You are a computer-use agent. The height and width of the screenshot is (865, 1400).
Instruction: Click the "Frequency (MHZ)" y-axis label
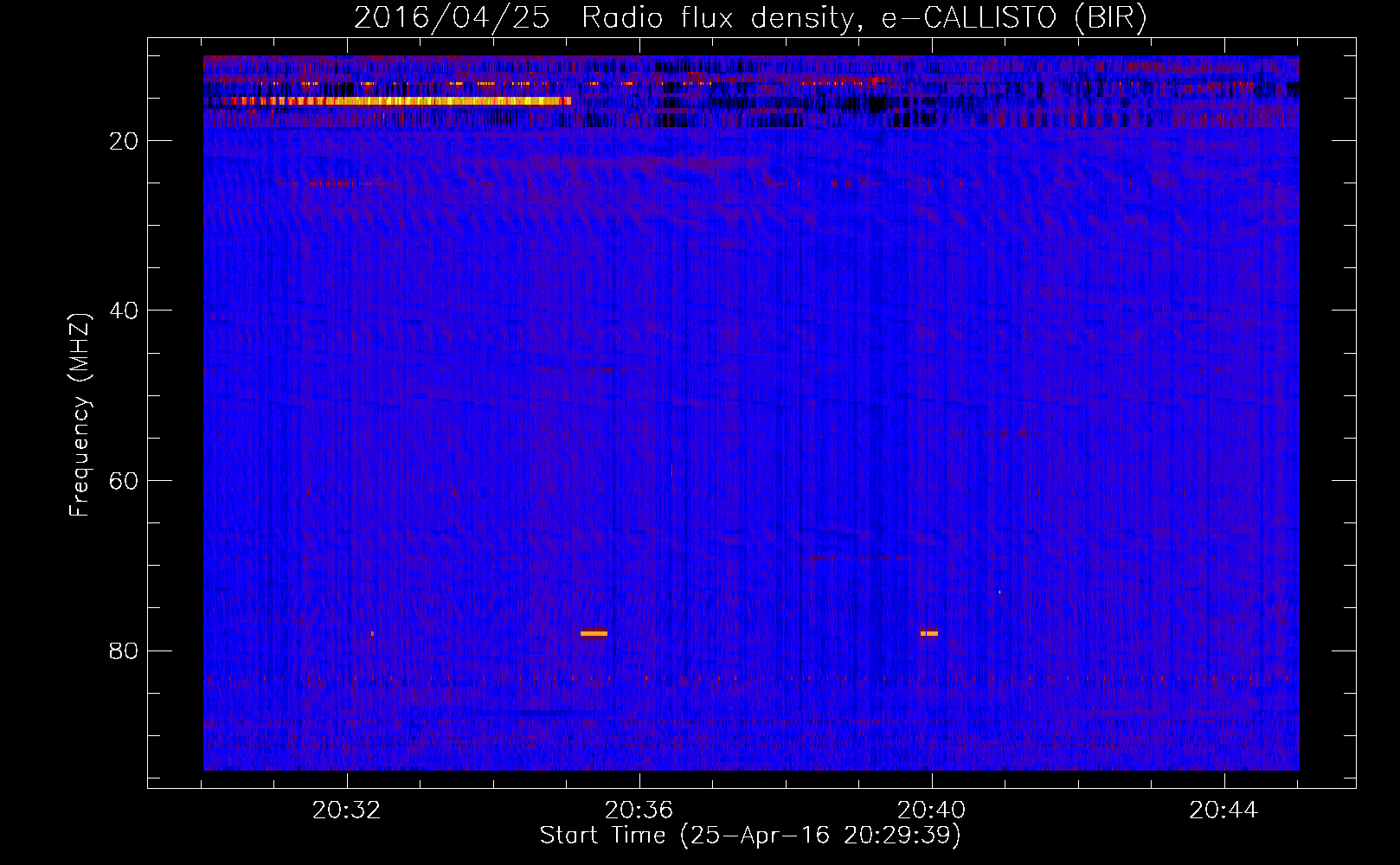click(x=80, y=415)
